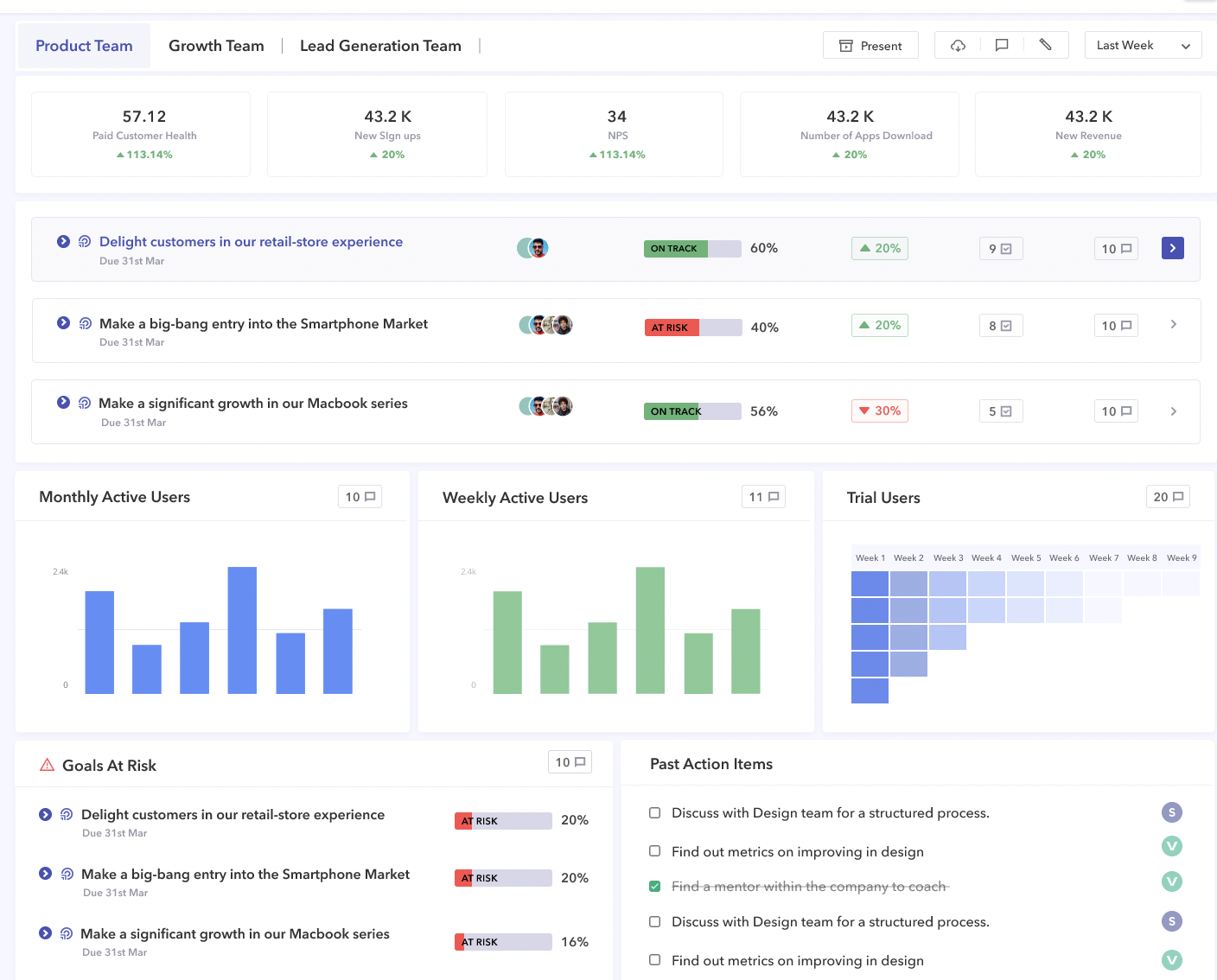
Task: Uncheck 'Find a mentor within the company' item
Action: point(655,887)
